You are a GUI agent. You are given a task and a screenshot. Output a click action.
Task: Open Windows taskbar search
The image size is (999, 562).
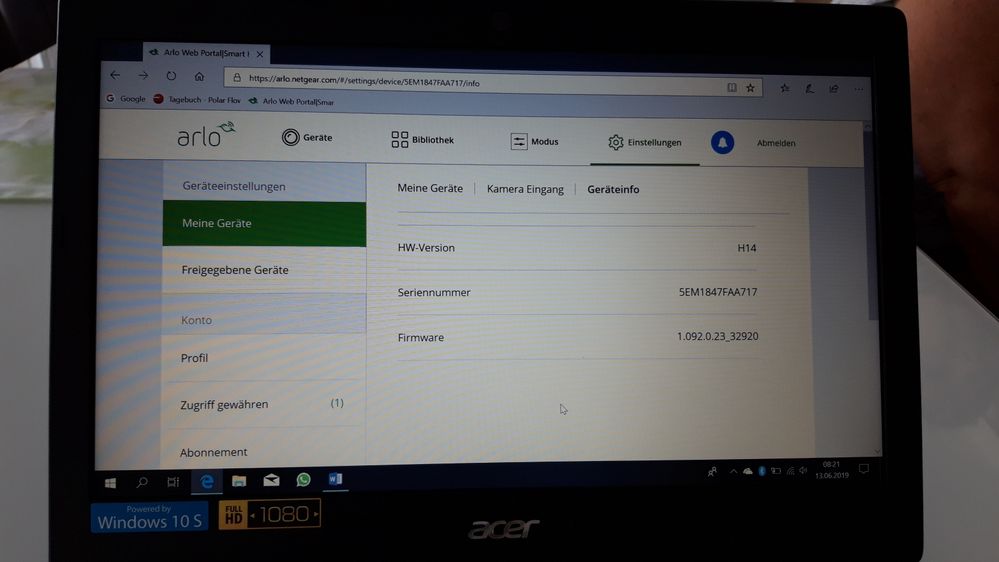142,482
